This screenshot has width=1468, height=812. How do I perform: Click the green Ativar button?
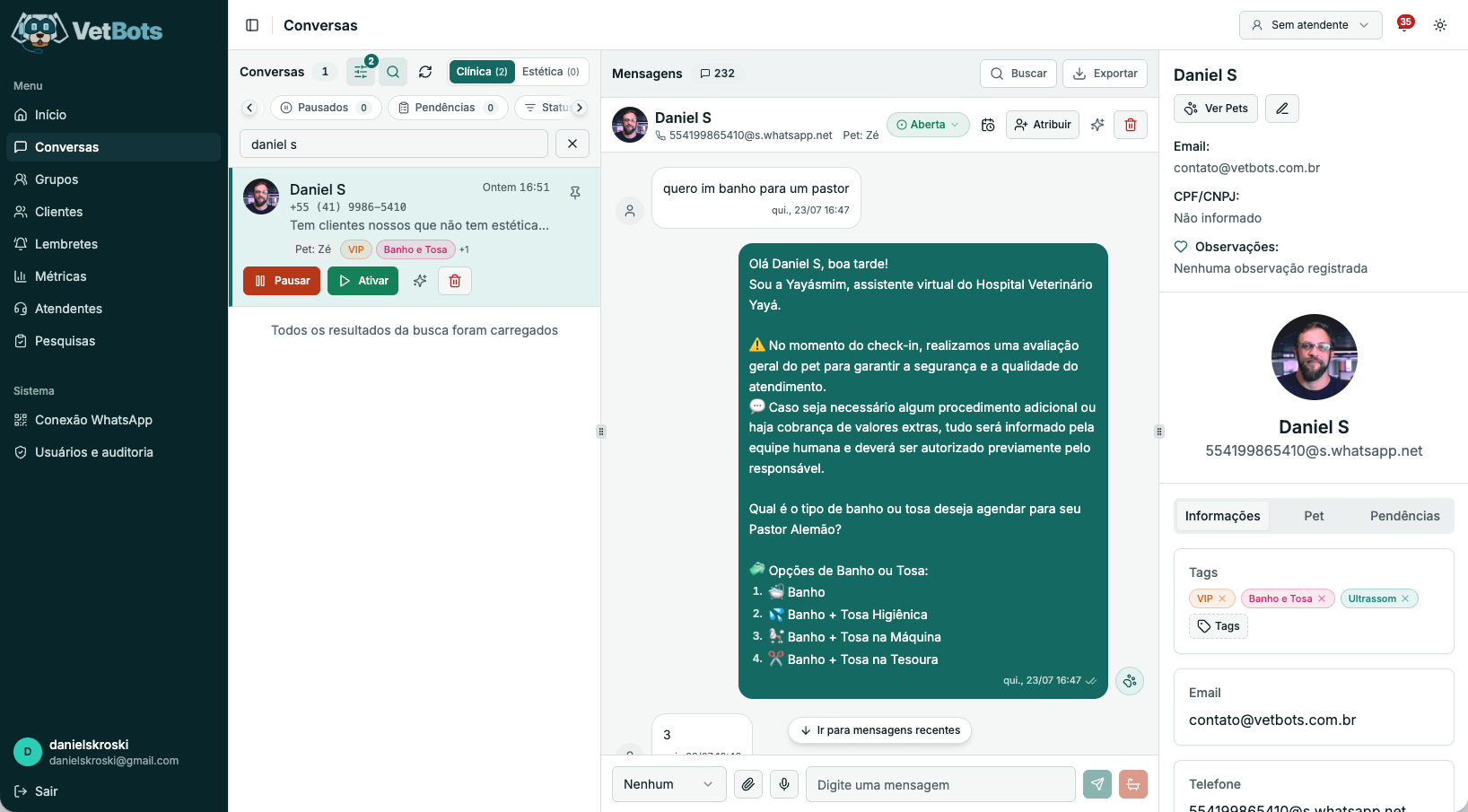coord(363,281)
